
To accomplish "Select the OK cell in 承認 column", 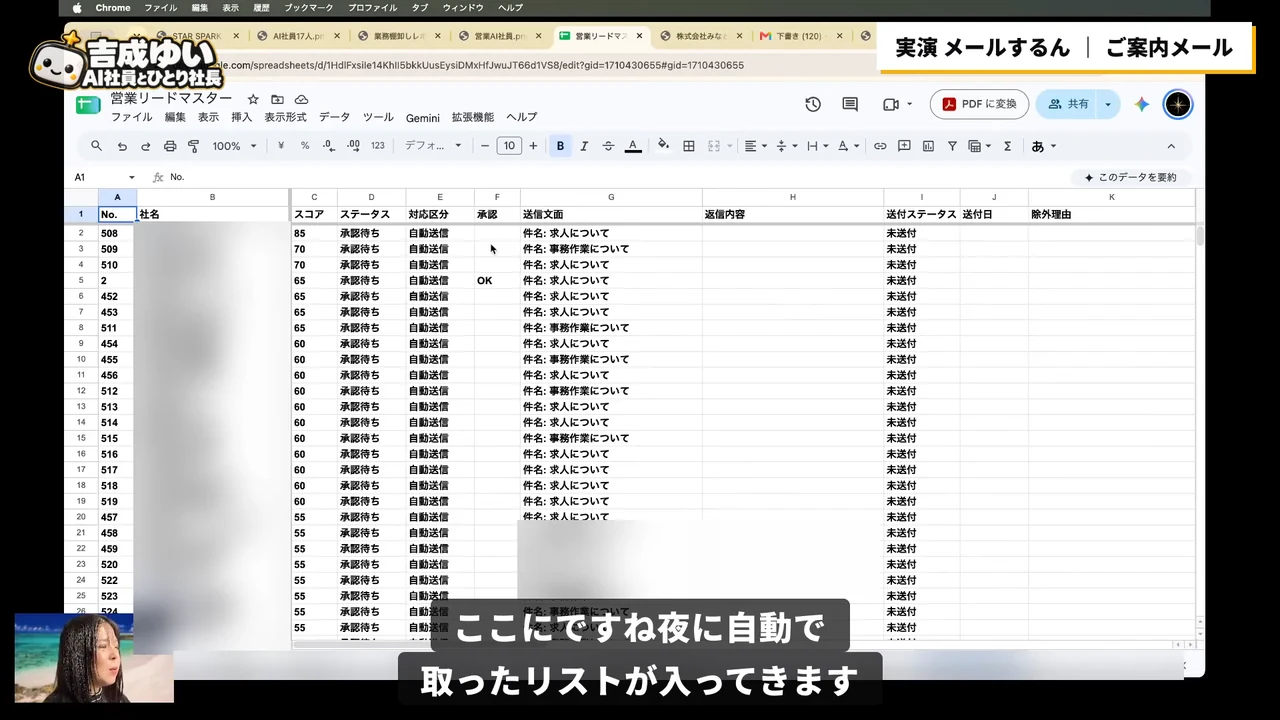I will click(x=497, y=281).
